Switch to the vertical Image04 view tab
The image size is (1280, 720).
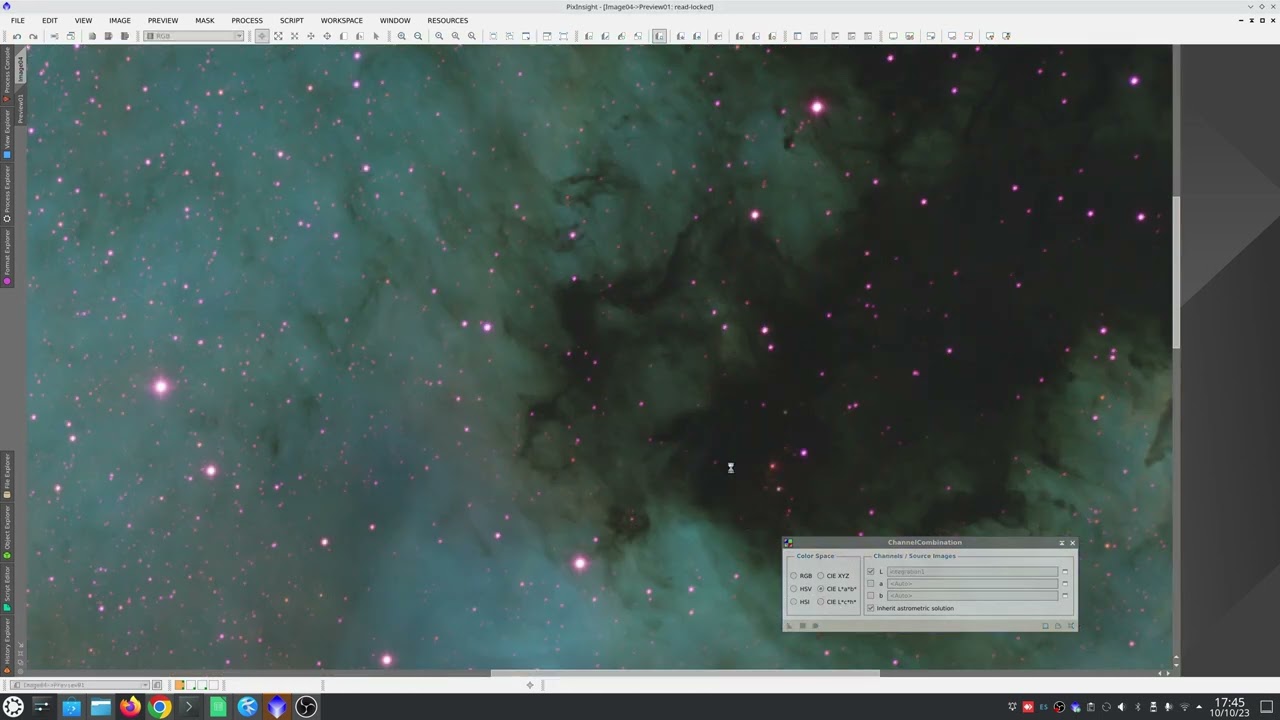[19, 69]
